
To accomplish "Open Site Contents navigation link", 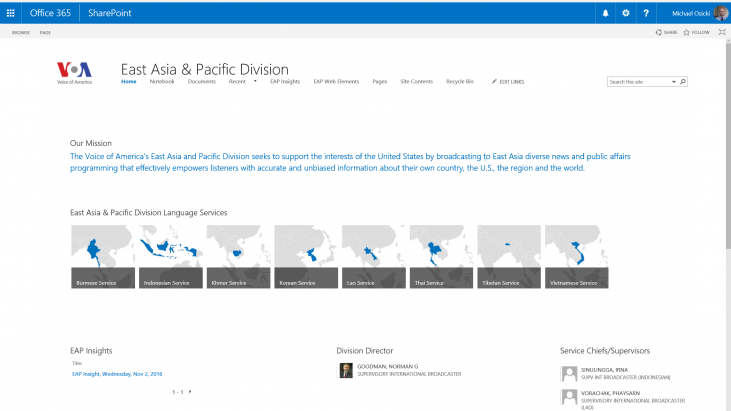I will 416,82.
